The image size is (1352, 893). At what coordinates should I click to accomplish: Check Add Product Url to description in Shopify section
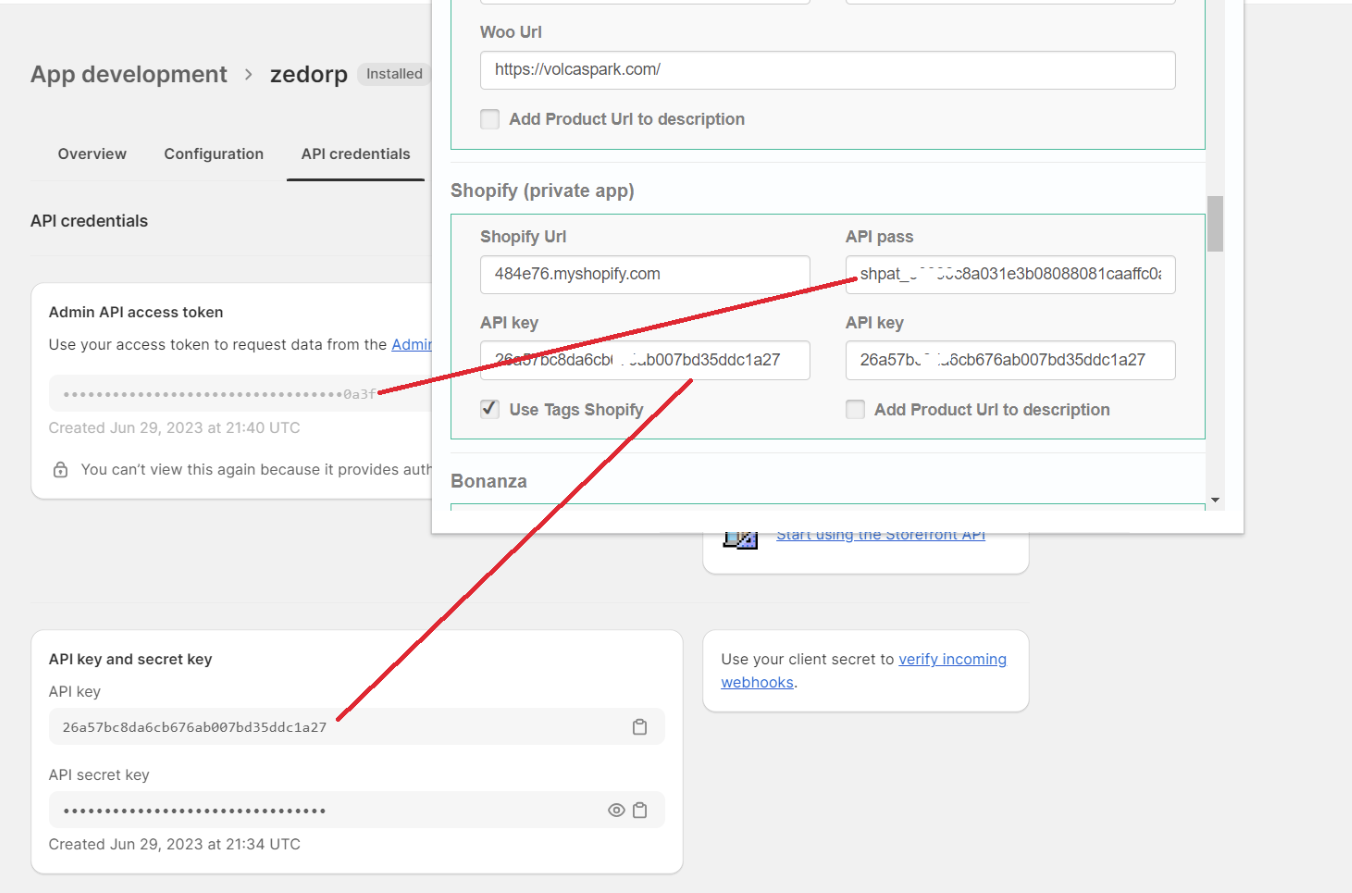tap(855, 409)
